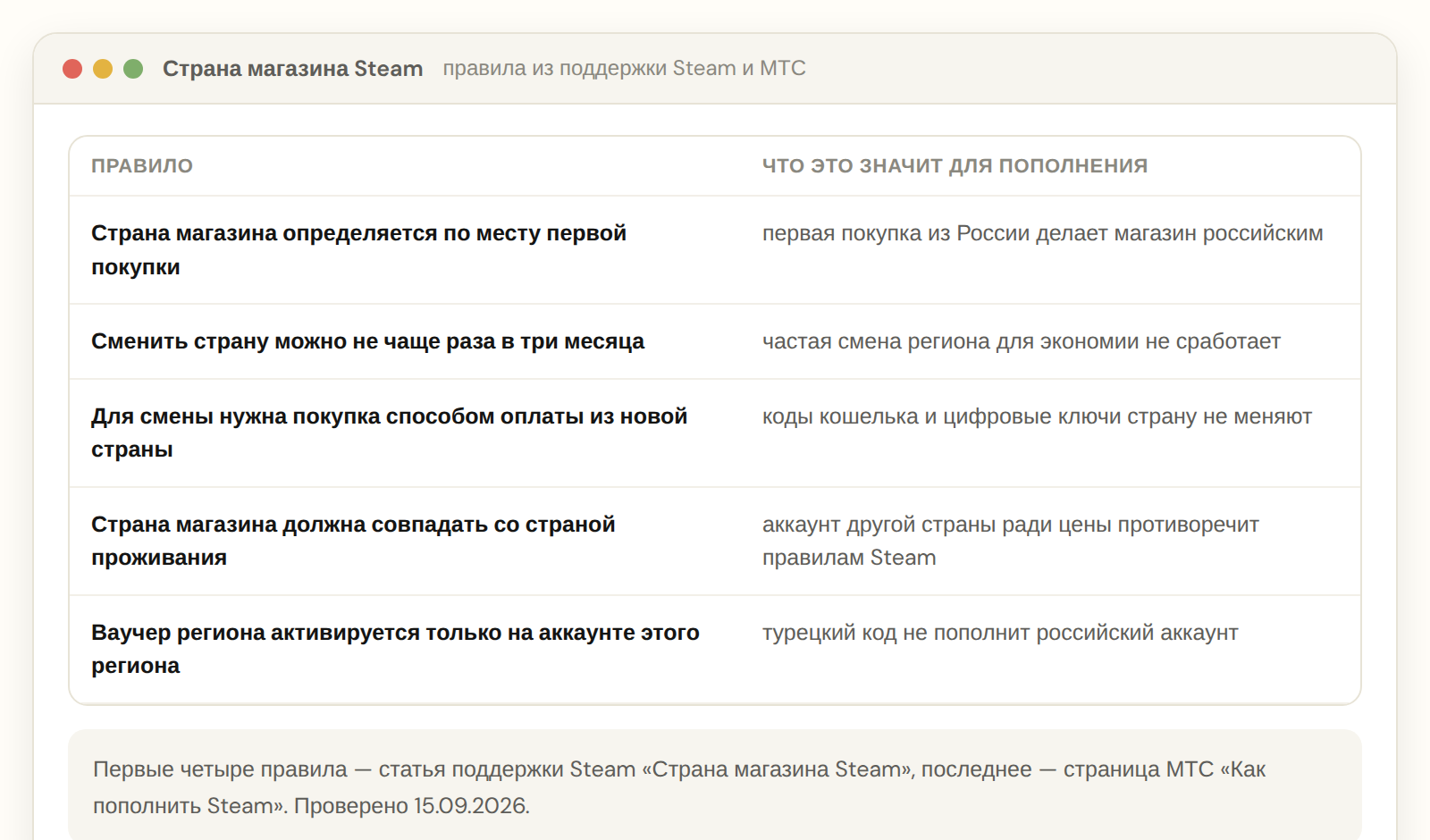Select cell «турецкий код не пополнит российский аккаунт»

[999, 633]
